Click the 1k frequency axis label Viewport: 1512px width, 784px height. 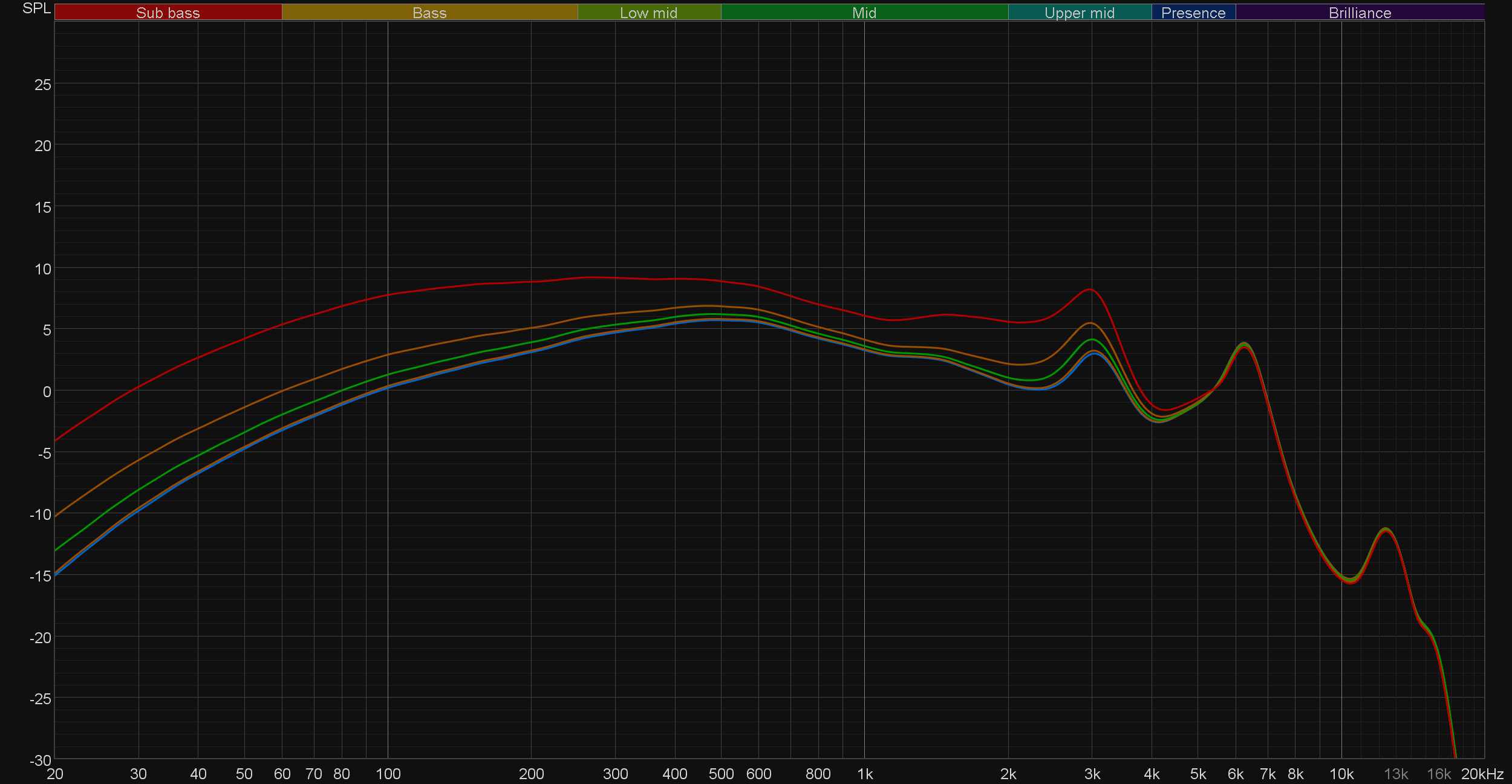point(864,774)
